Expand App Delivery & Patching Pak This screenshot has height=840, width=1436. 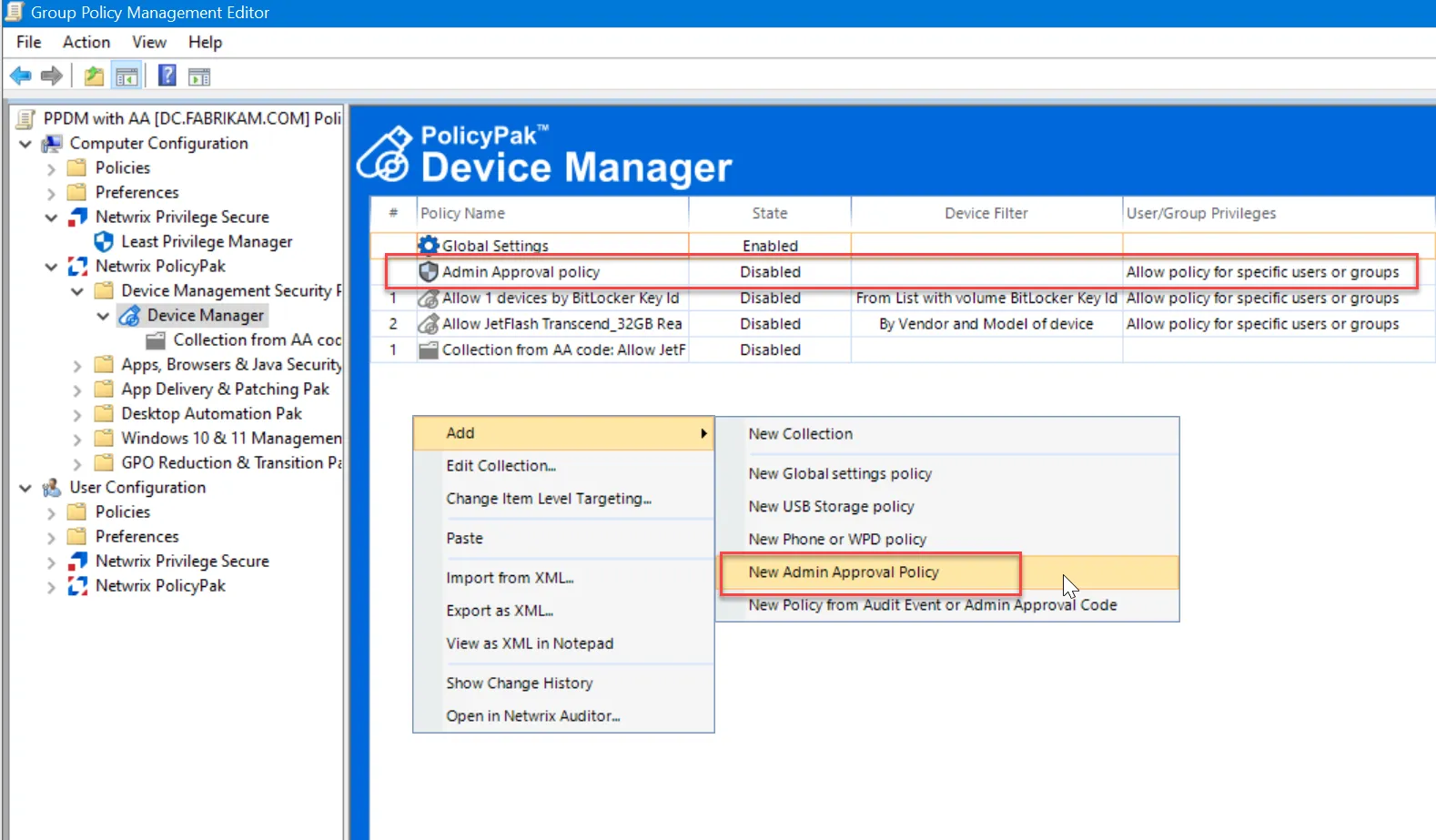(77, 390)
